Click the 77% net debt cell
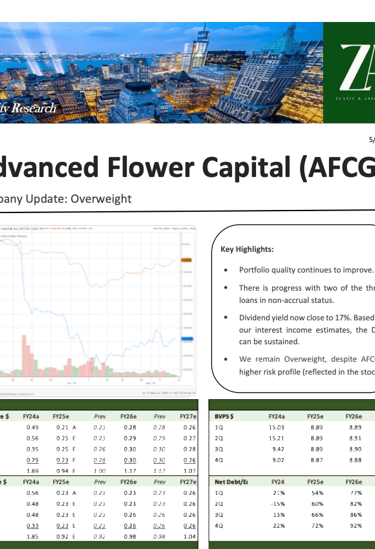This screenshot has height=549, width=375. pyautogui.click(x=356, y=493)
